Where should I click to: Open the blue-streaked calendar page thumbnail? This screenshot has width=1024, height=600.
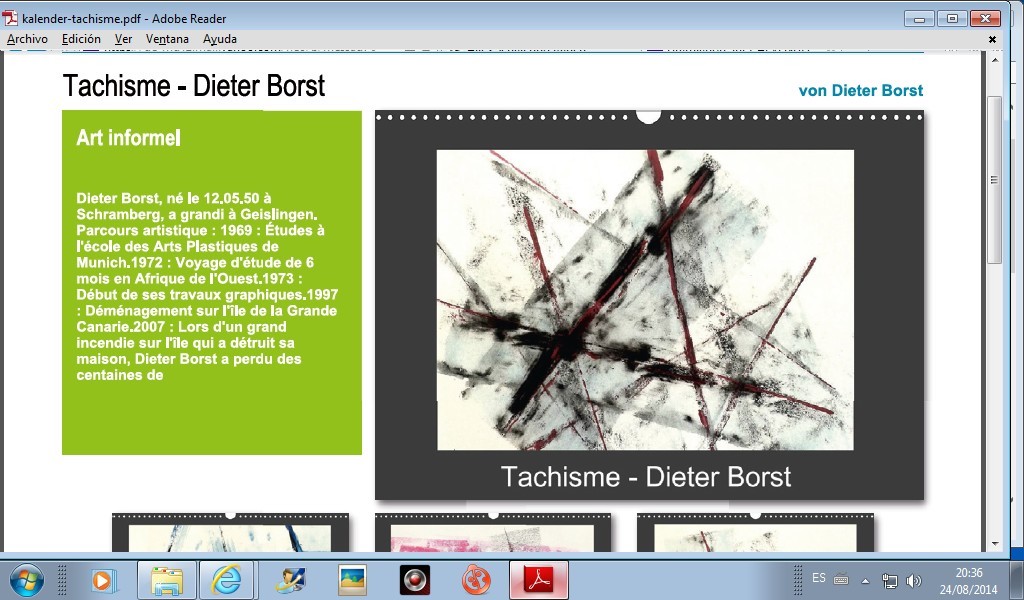230,533
